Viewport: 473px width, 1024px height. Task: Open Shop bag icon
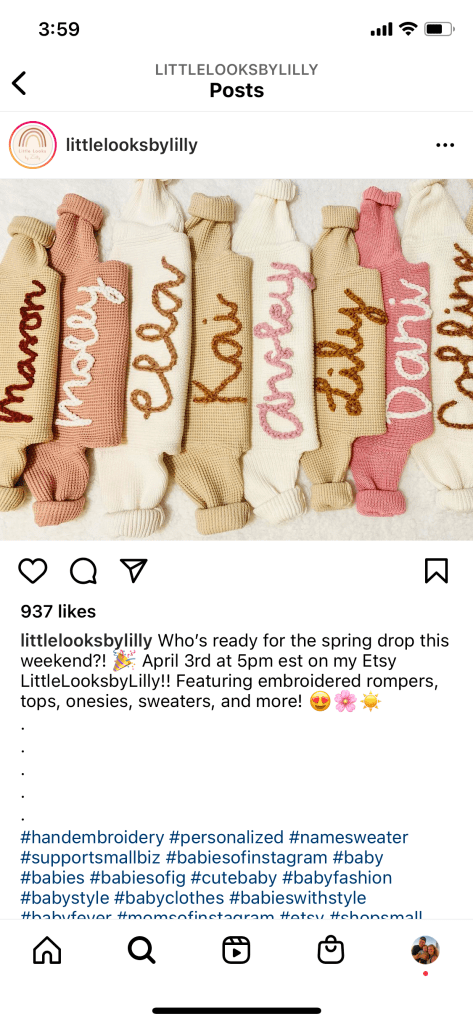point(331,950)
